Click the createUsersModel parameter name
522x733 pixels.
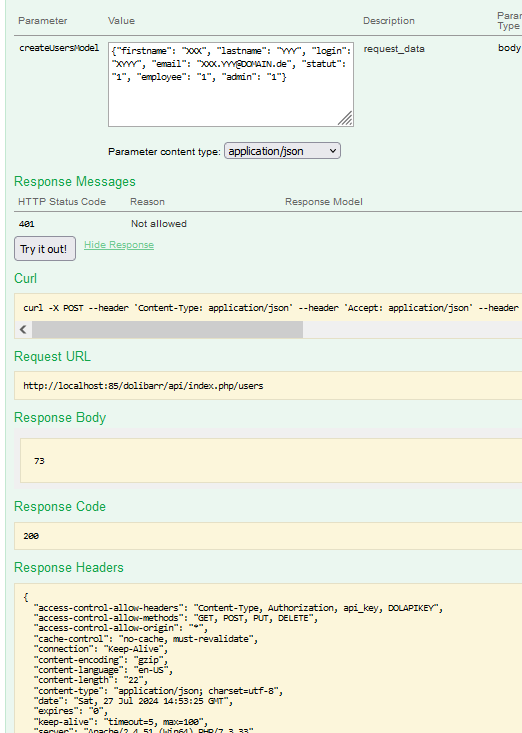click(x=59, y=48)
